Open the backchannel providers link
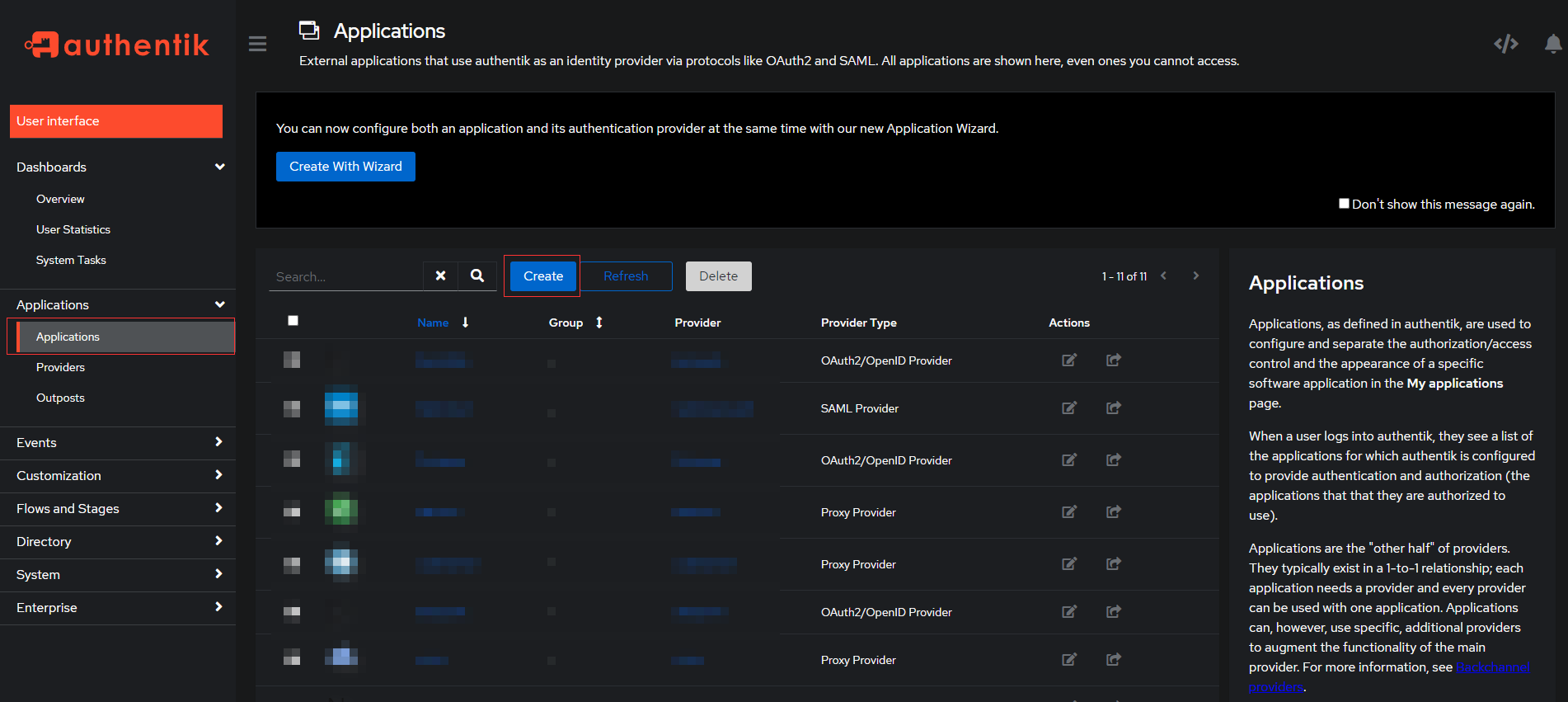 tap(1492, 667)
